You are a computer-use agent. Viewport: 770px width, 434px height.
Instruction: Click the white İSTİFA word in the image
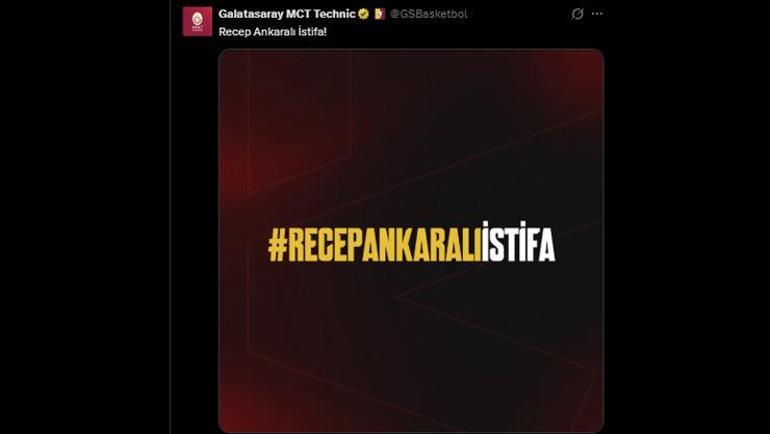point(519,242)
